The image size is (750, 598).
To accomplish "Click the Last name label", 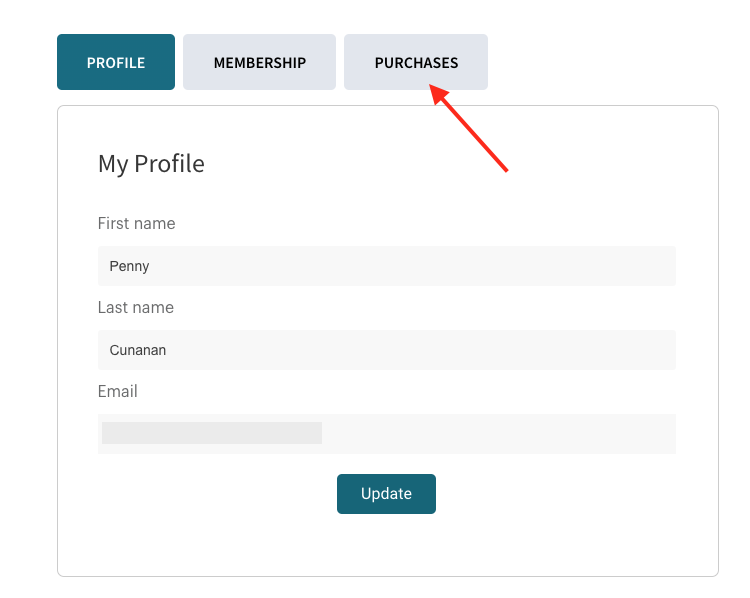I will 135,307.
